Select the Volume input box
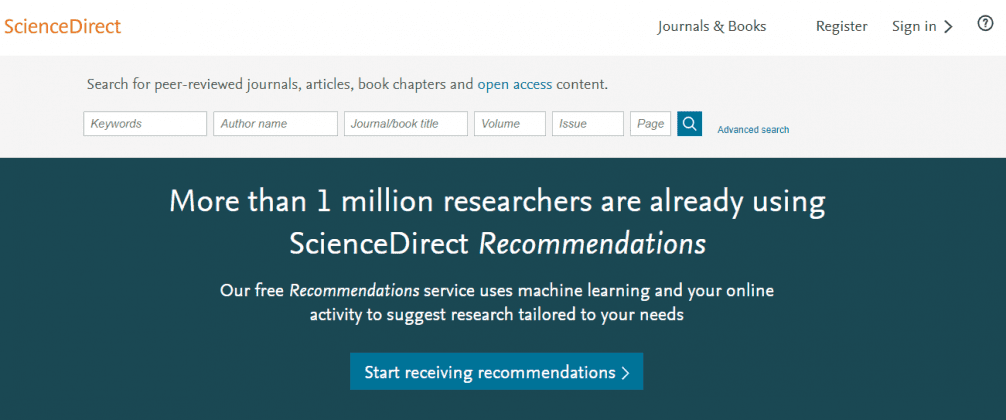The width and height of the screenshot is (1006, 420). point(510,124)
